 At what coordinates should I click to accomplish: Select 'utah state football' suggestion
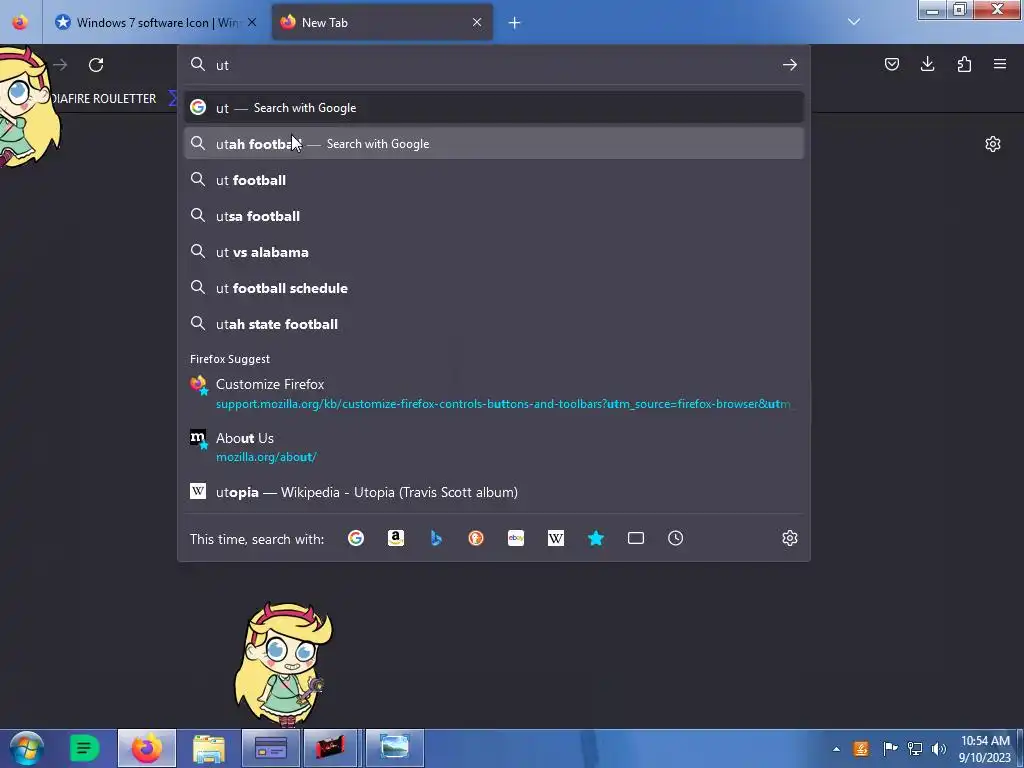[494, 323]
